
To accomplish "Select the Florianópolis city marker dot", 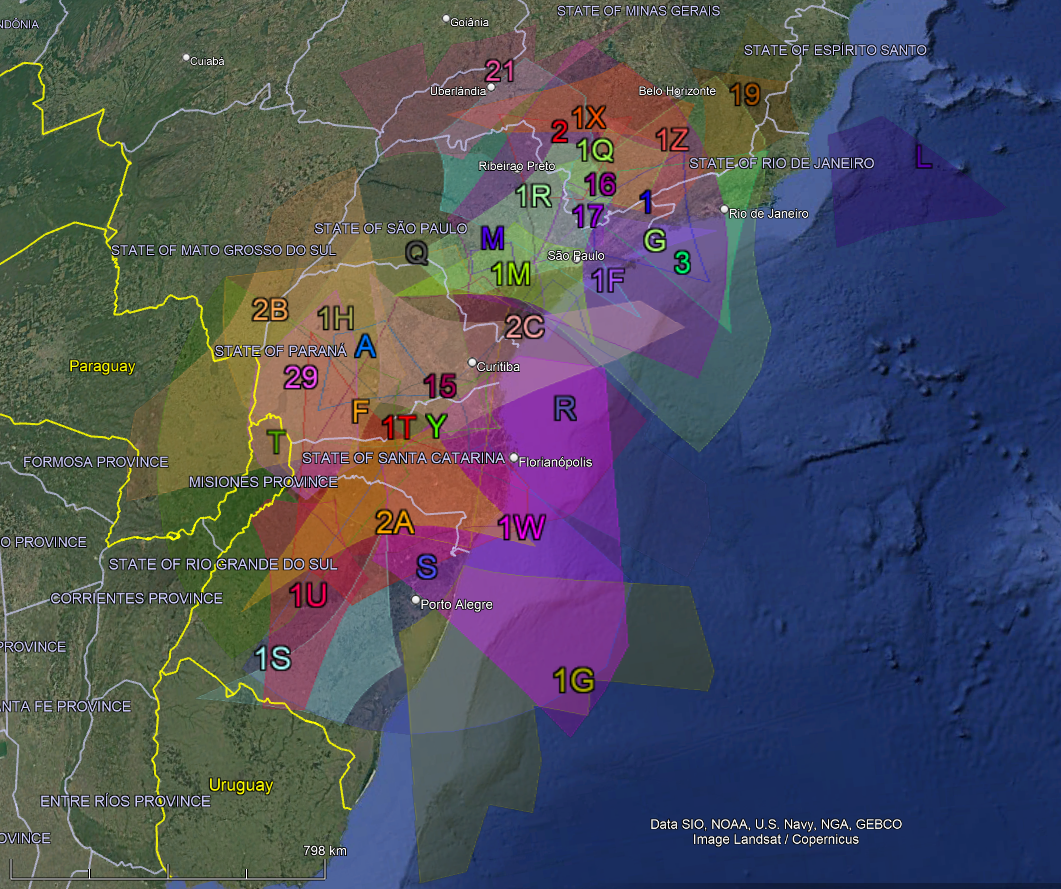I will tap(514, 458).
